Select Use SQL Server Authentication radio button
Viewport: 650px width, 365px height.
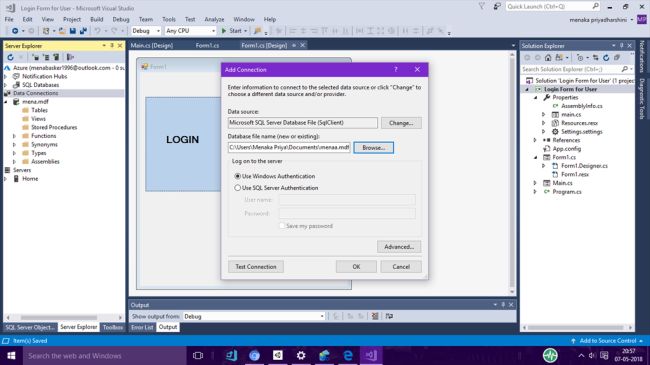pos(238,188)
